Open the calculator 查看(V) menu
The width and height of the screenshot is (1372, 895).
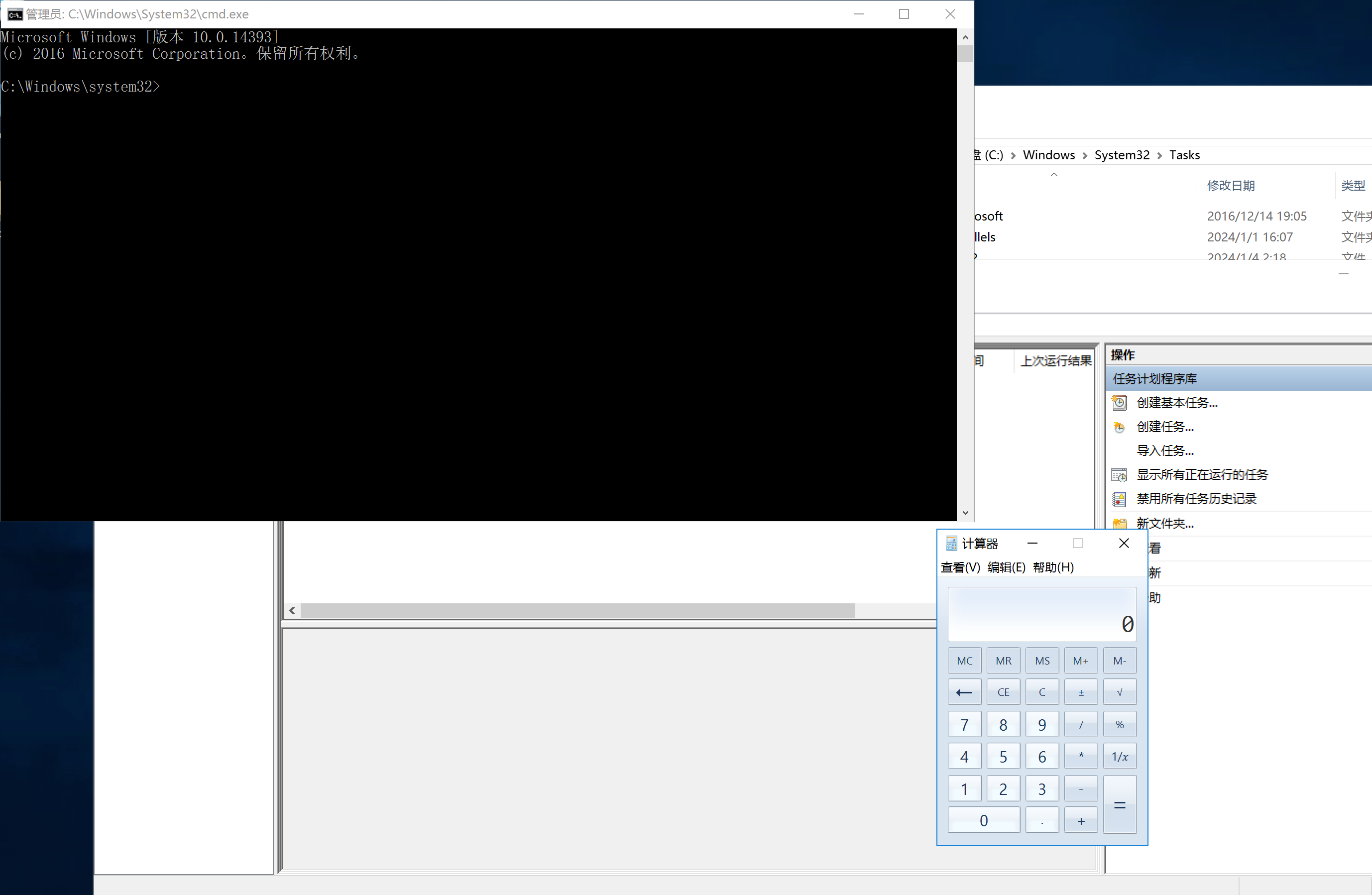(x=960, y=567)
